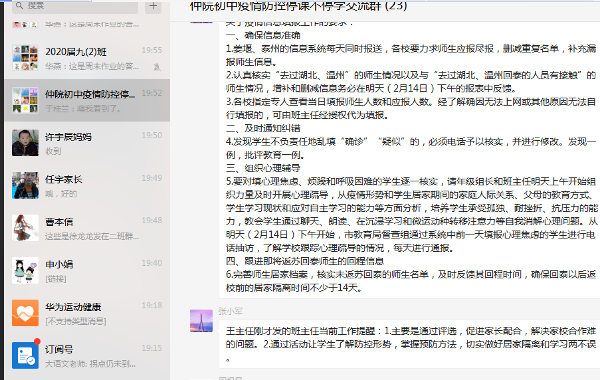Click the 2020届九(2)班 group avatar

tap(25, 58)
